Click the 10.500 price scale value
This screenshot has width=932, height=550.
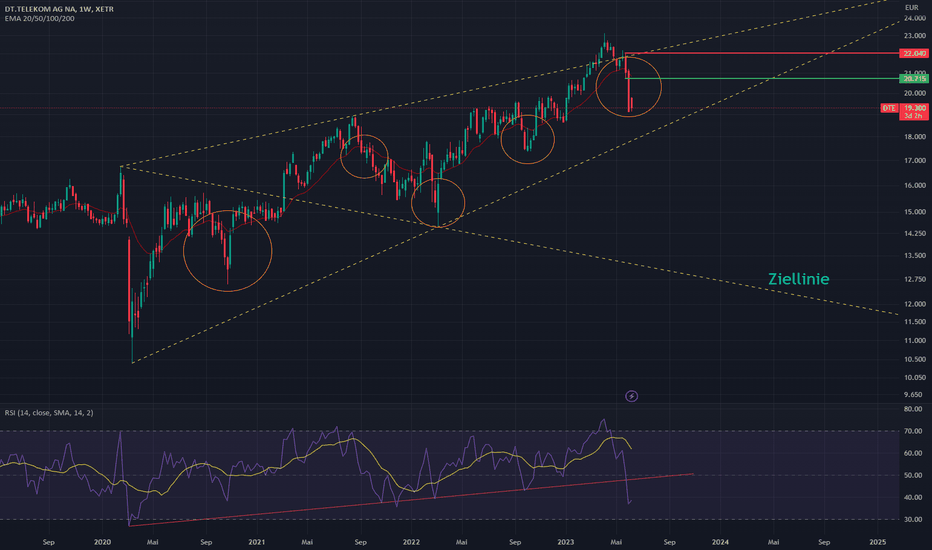tap(915, 359)
